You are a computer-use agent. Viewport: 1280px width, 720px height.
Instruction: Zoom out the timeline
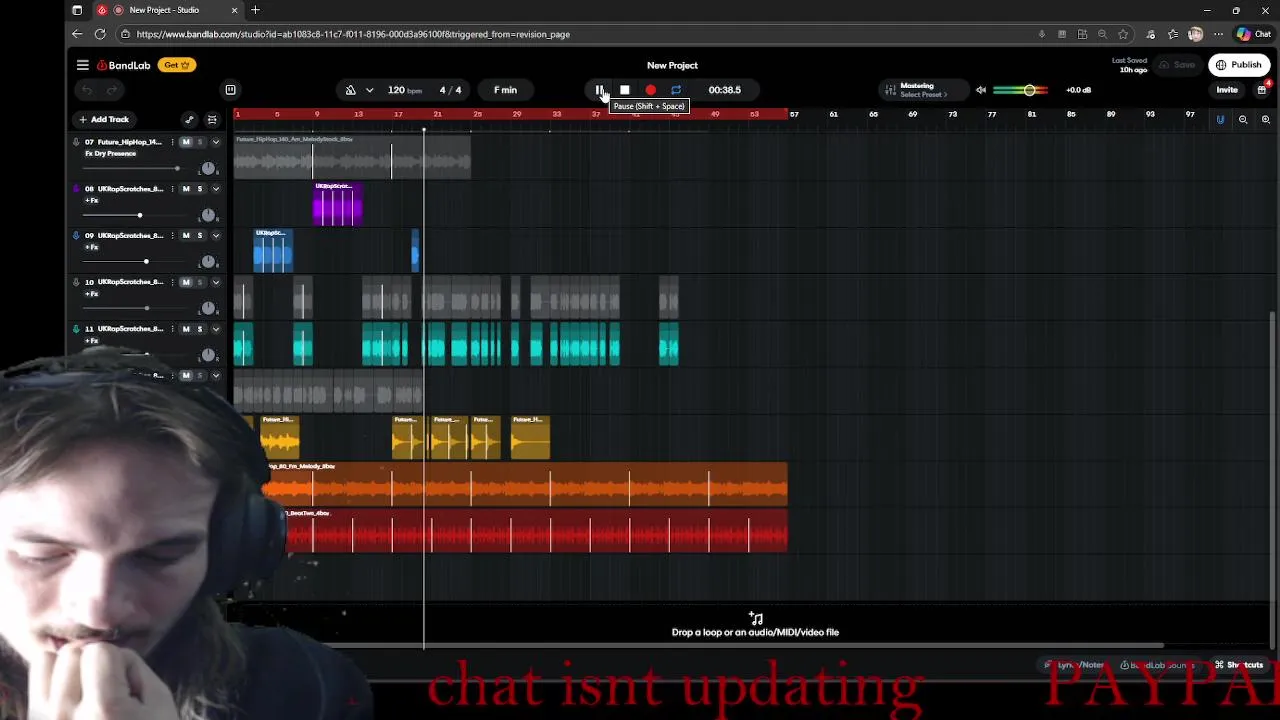tap(1243, 119)
